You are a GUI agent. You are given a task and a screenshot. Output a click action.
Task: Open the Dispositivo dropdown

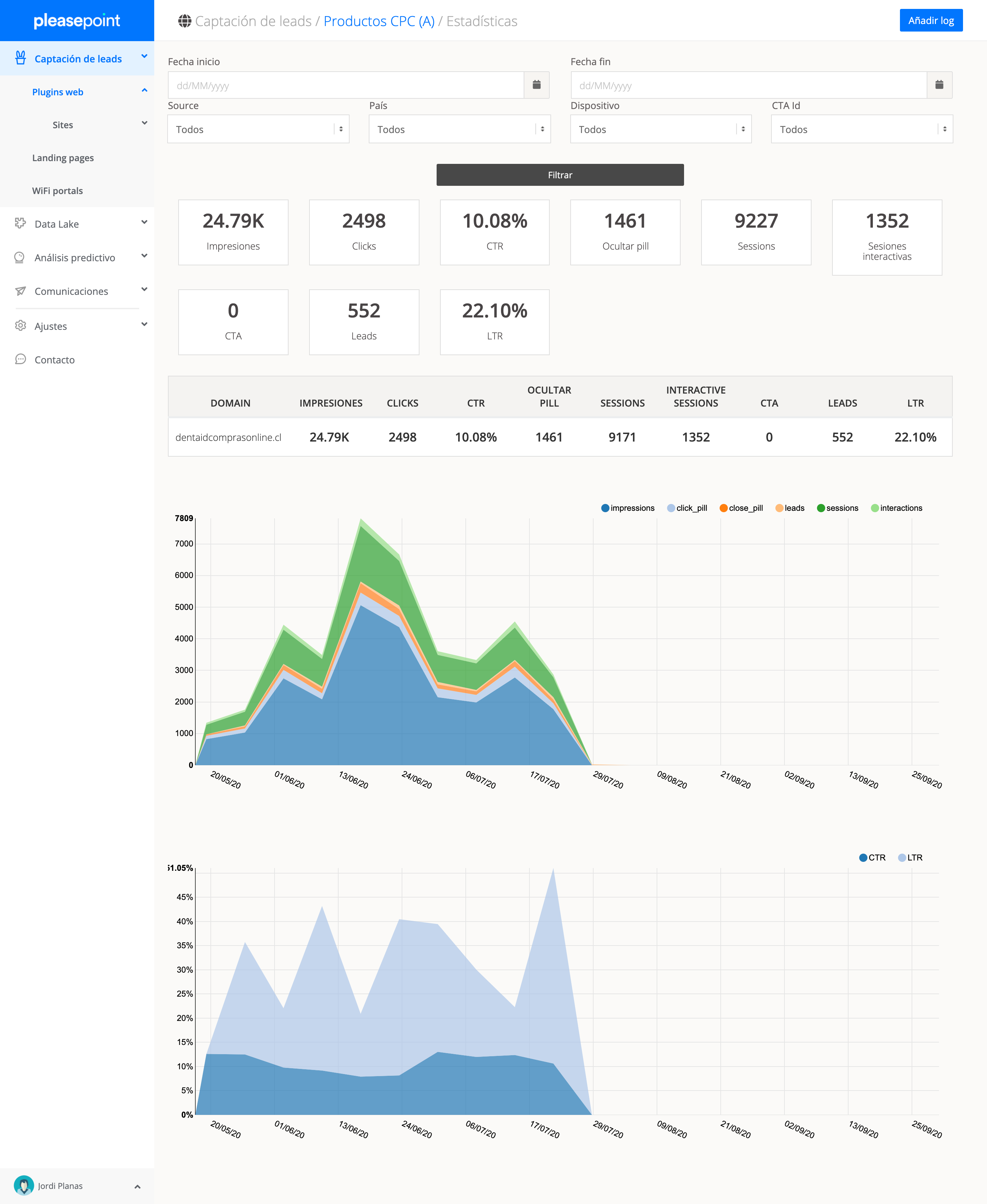(x=661, y=129)
